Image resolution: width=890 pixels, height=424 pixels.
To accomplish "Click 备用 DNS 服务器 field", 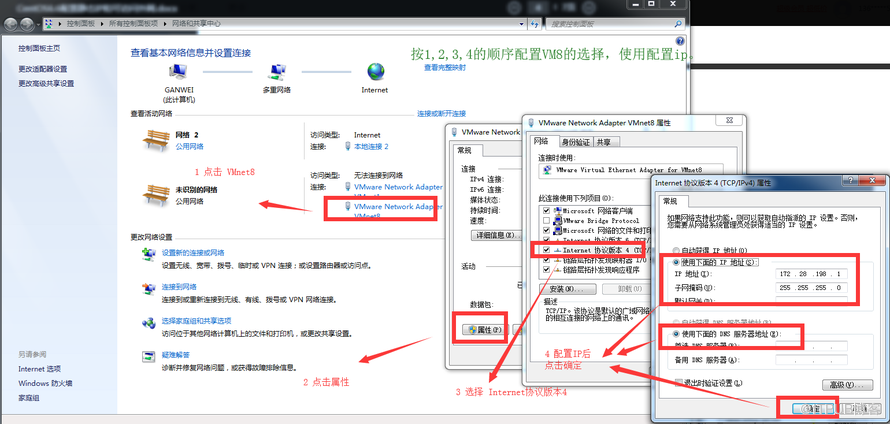I will pos(812,360).
